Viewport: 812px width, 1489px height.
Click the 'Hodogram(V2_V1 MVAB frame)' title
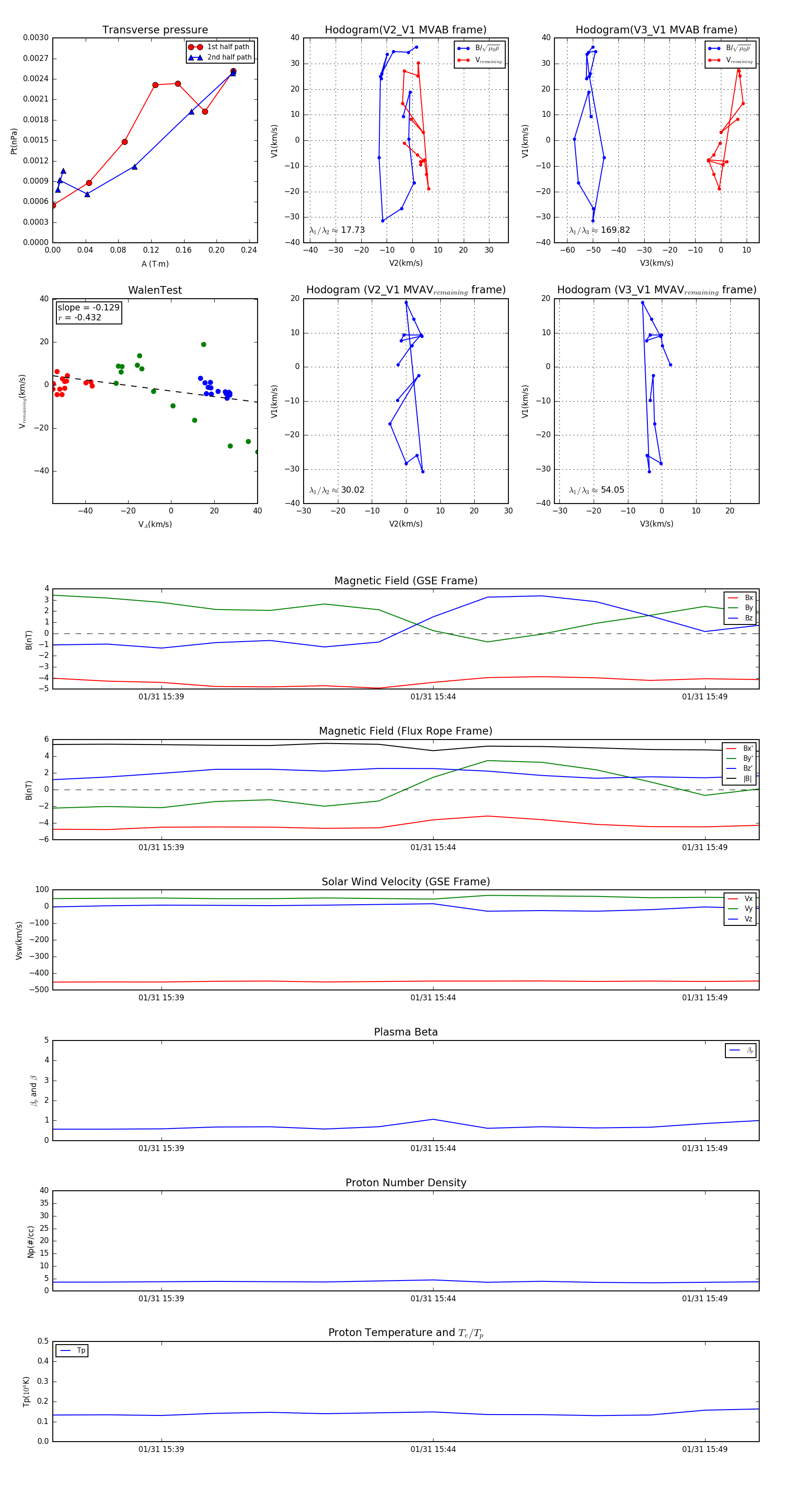pos(406,30)
